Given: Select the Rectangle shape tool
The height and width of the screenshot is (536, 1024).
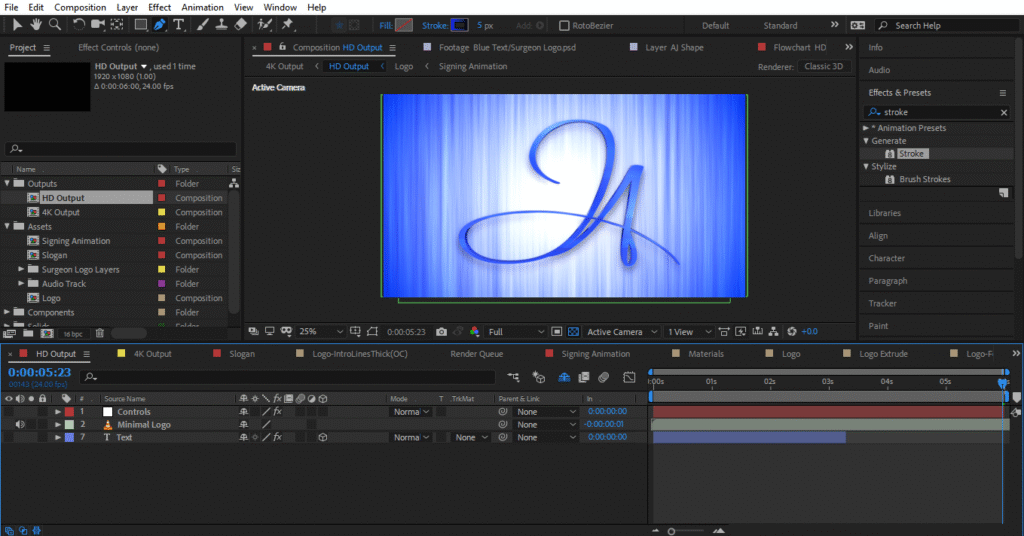Looking at the screenshot, I should (140, 25).
